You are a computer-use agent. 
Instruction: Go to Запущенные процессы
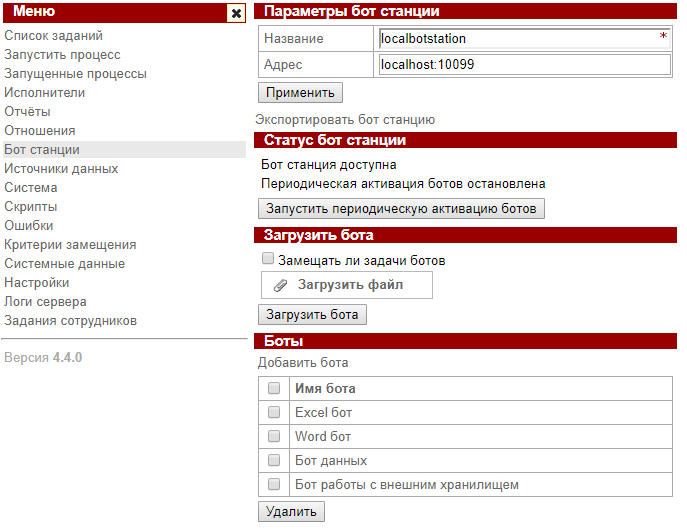point(75,74)
